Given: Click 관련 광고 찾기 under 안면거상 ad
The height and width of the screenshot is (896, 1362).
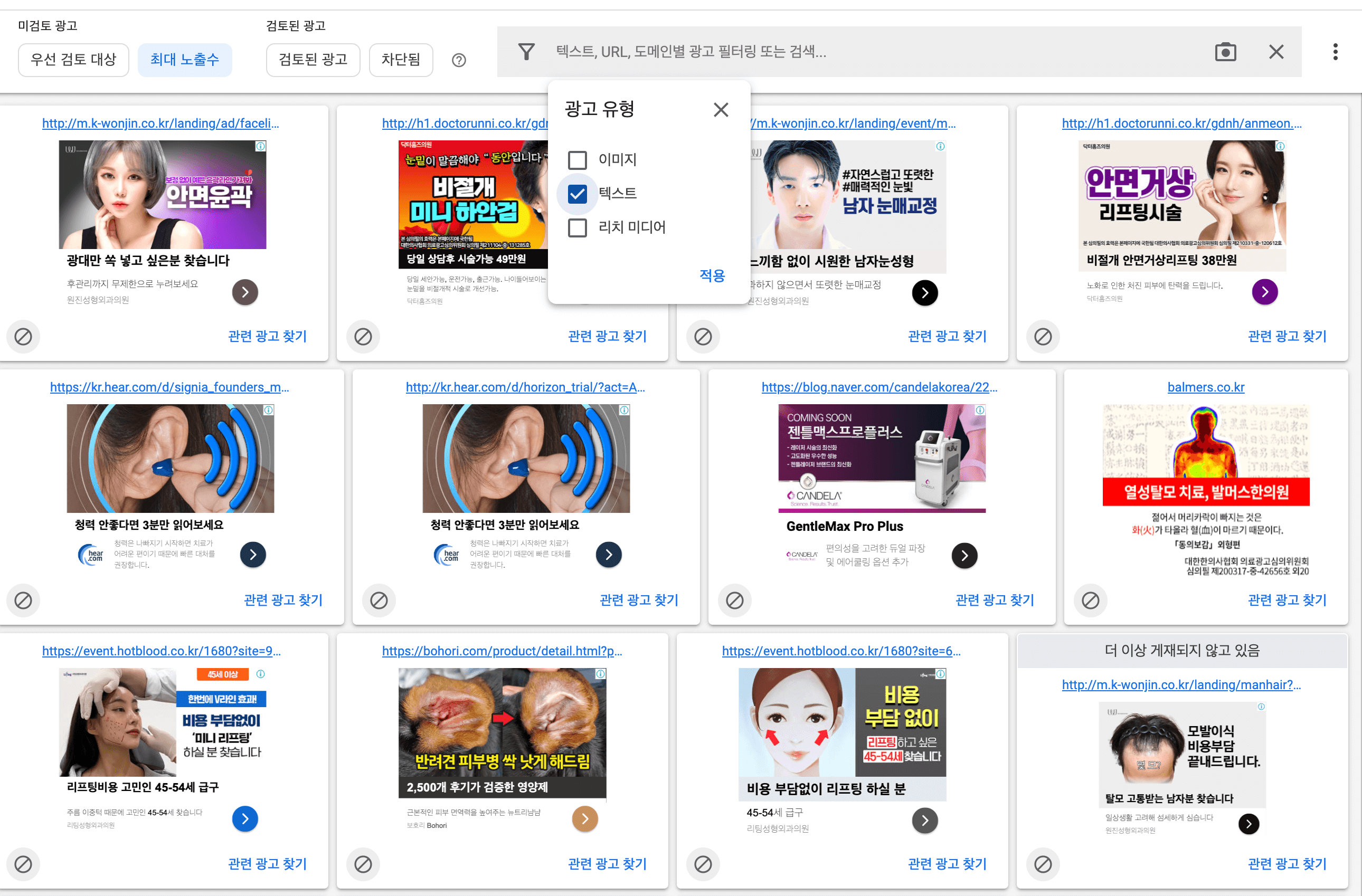Looking at the screenshot, I should click(1287, 337).
